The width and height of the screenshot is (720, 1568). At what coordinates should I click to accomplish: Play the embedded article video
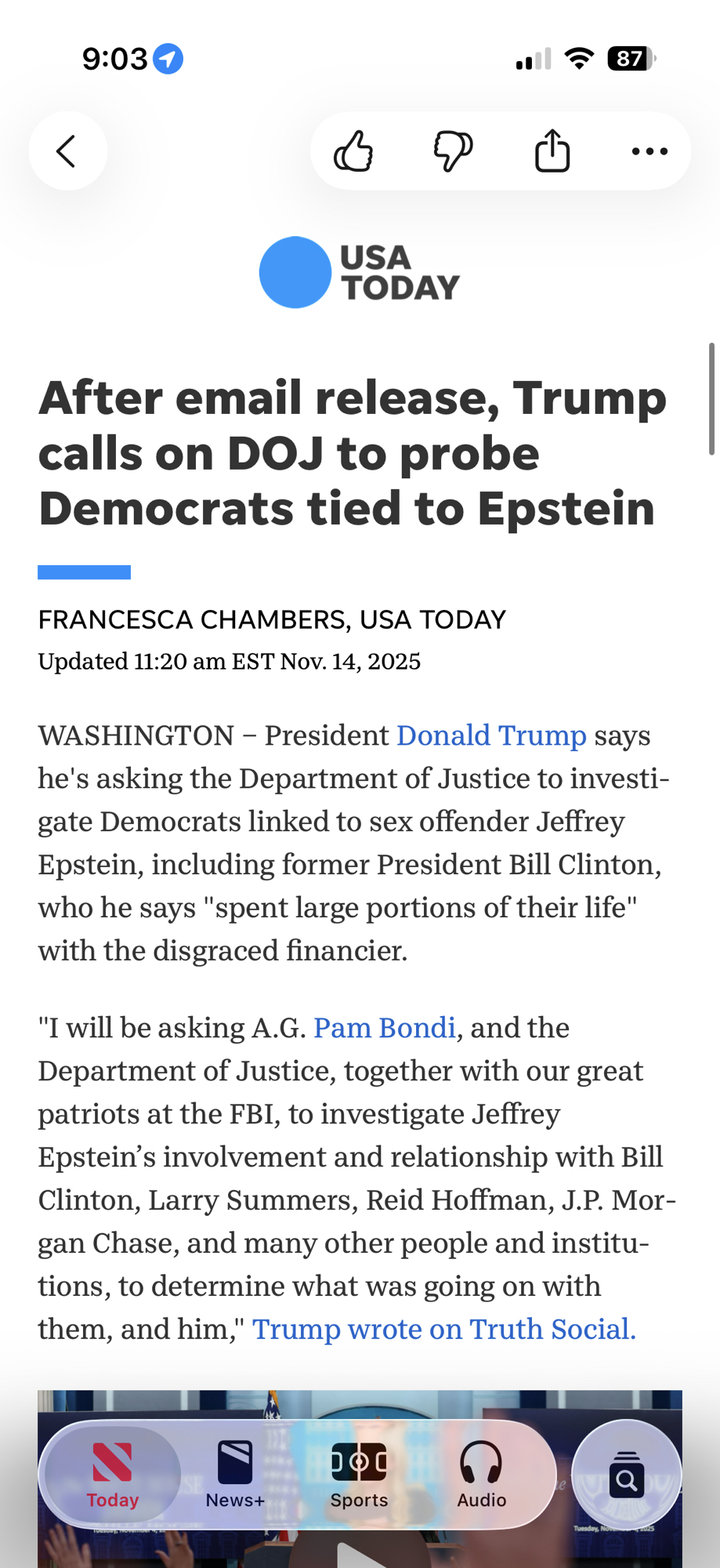pos(360,1556)
